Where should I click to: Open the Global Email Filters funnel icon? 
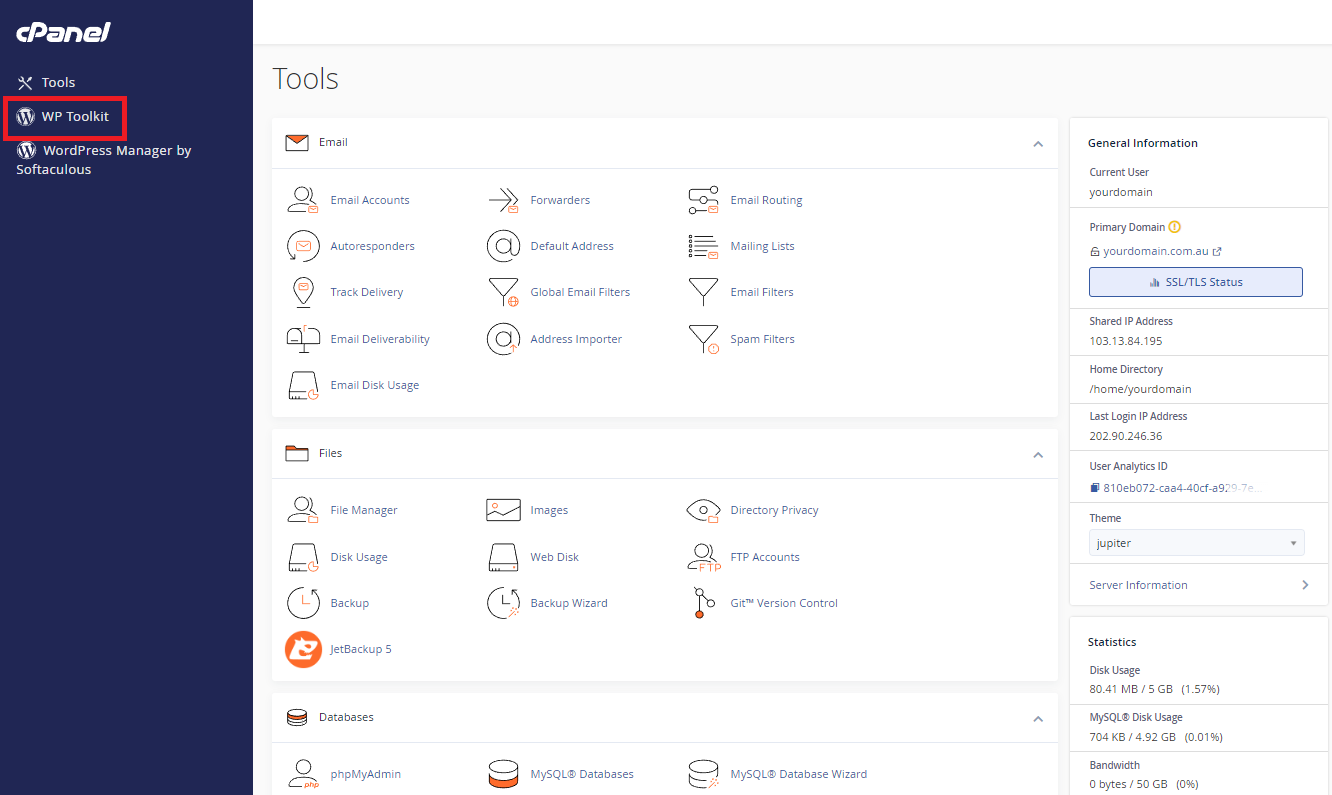tap(503, 292)
